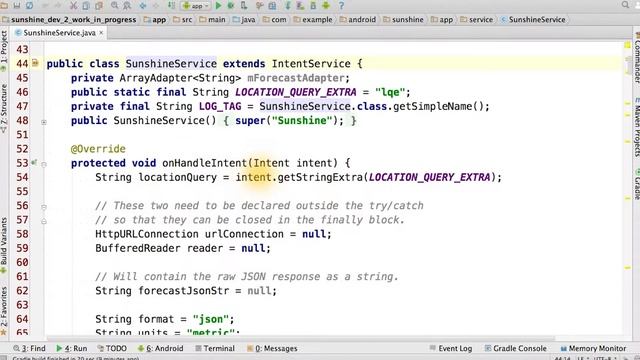Open the 1: Project tool window
This screenshot has height=360, width=640.
pos(4,51)
